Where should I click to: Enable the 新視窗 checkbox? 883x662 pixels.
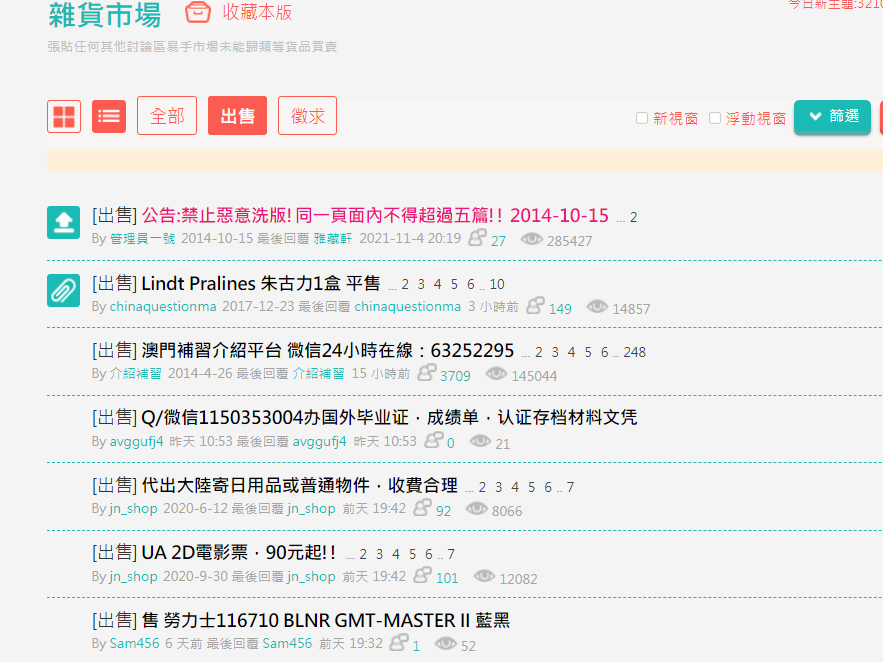click(642, 118)
